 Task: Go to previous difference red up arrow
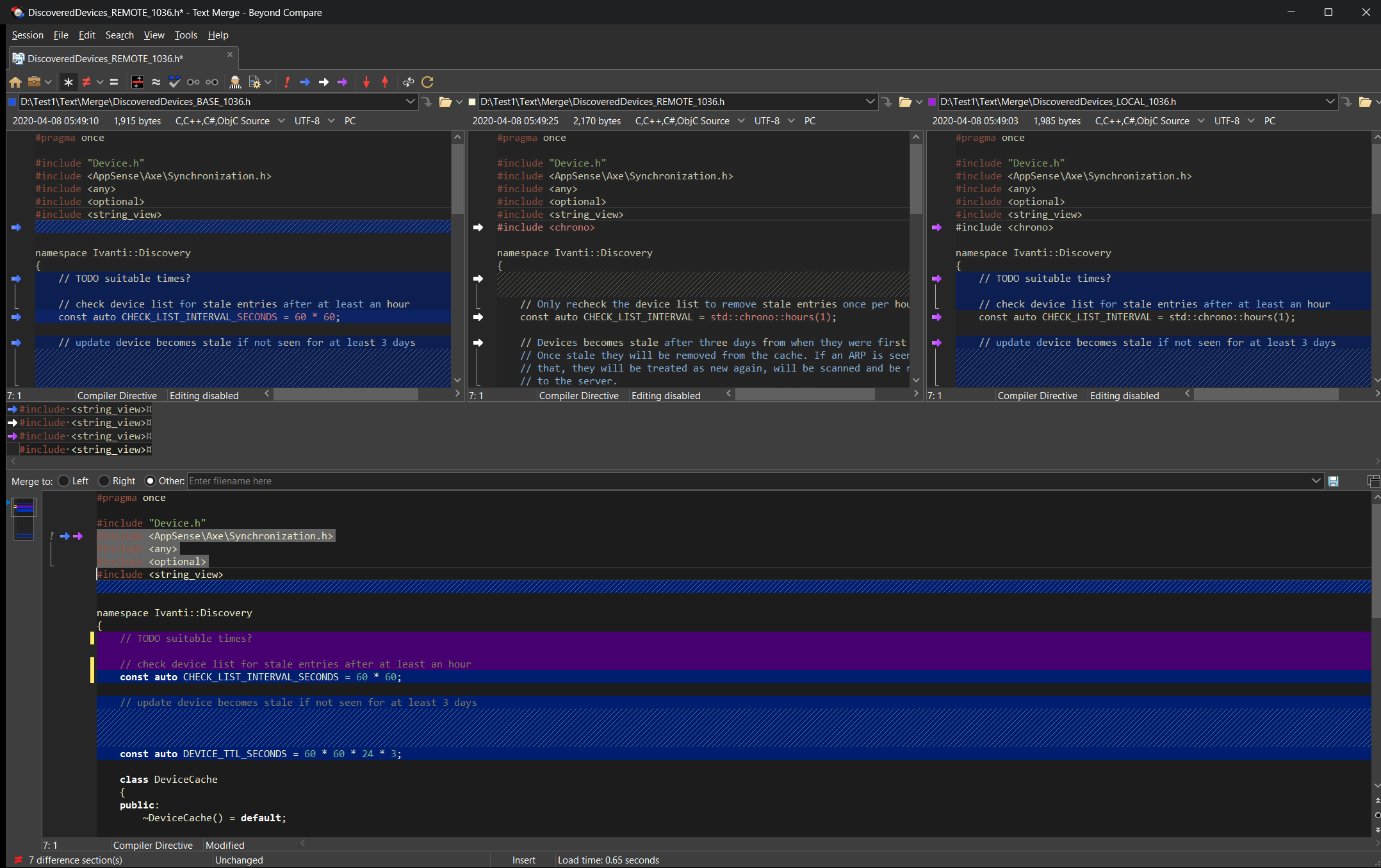click(385, 82)
